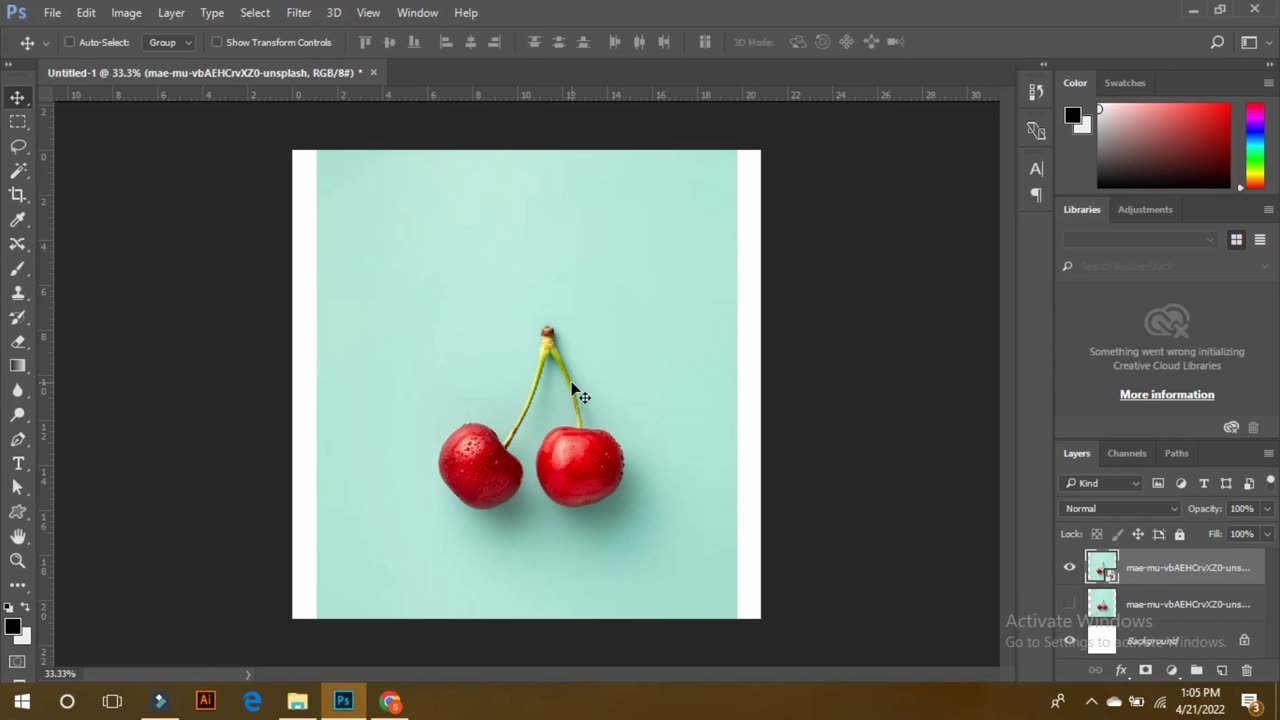The width and height of the screenshot is (1280, 720).
Task: Open the Normal blend mode dropdown
Action: click(x=1121, y=509)
